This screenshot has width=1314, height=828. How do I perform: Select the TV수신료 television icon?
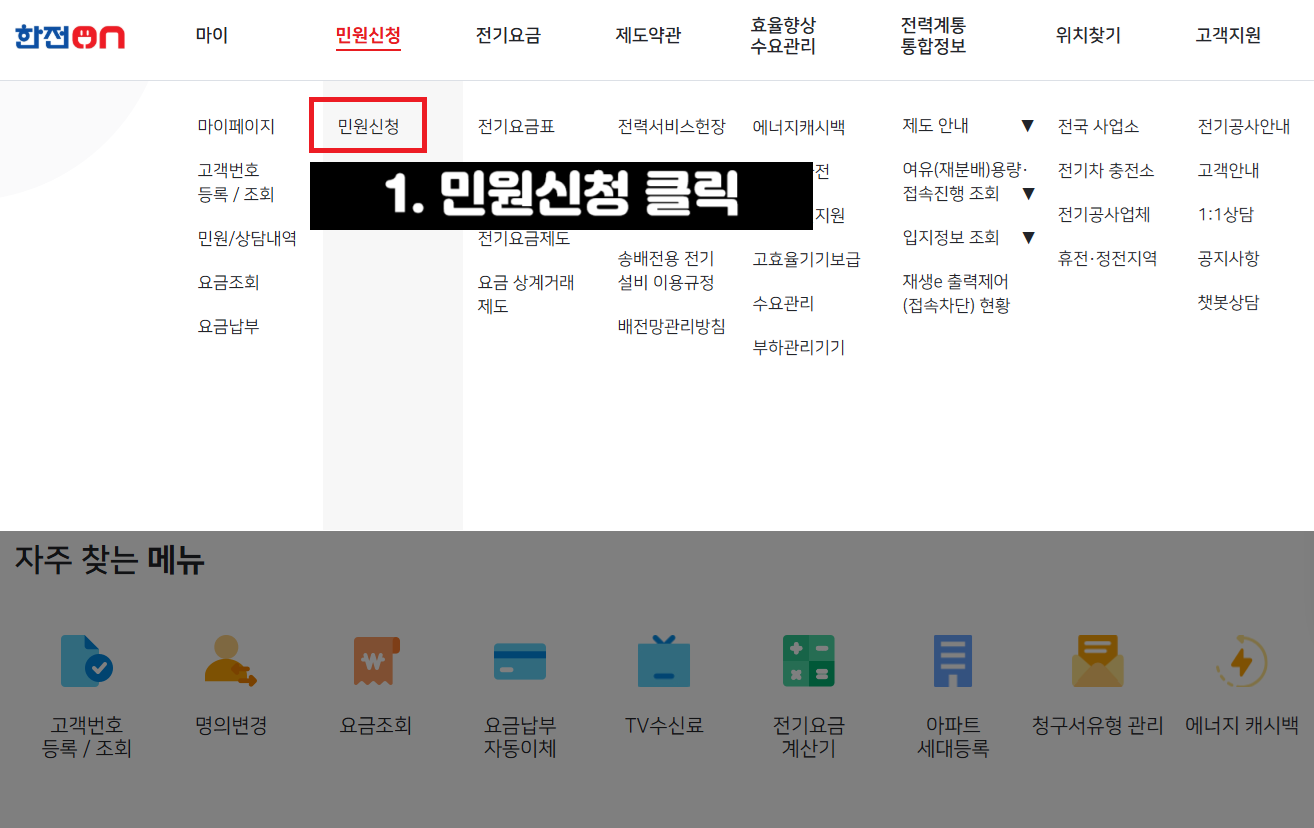click(x=662, y=660)
